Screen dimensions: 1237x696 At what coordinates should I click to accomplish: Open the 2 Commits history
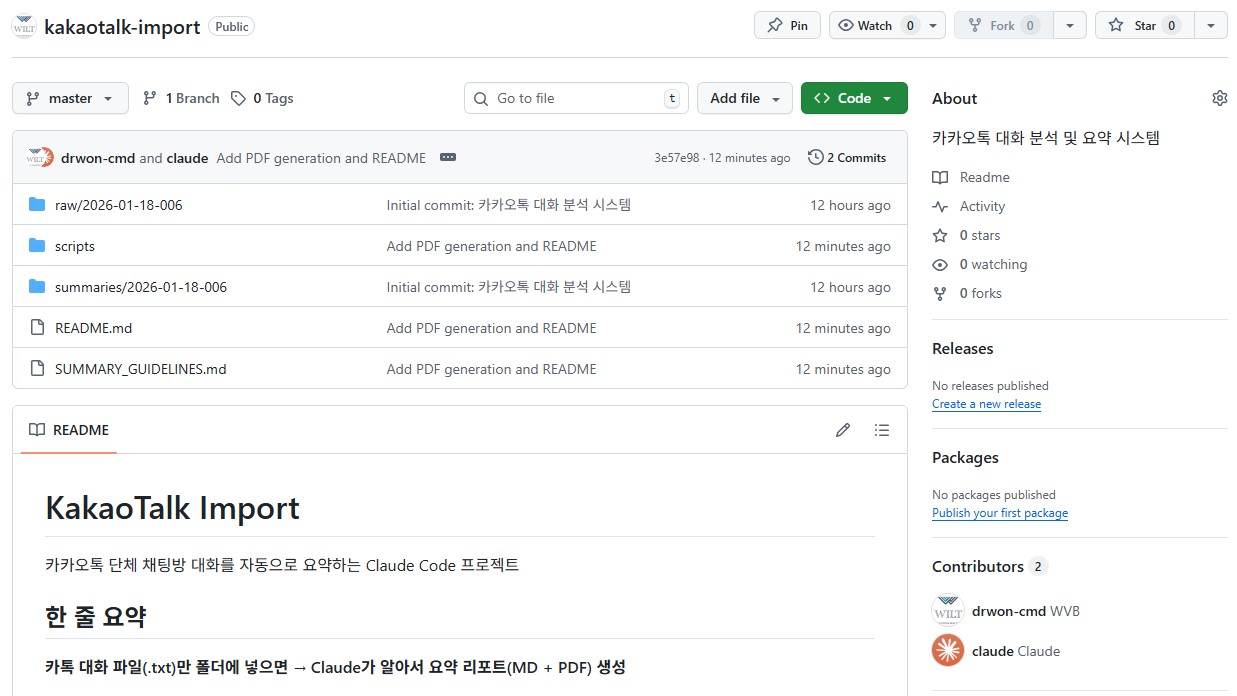847,158
